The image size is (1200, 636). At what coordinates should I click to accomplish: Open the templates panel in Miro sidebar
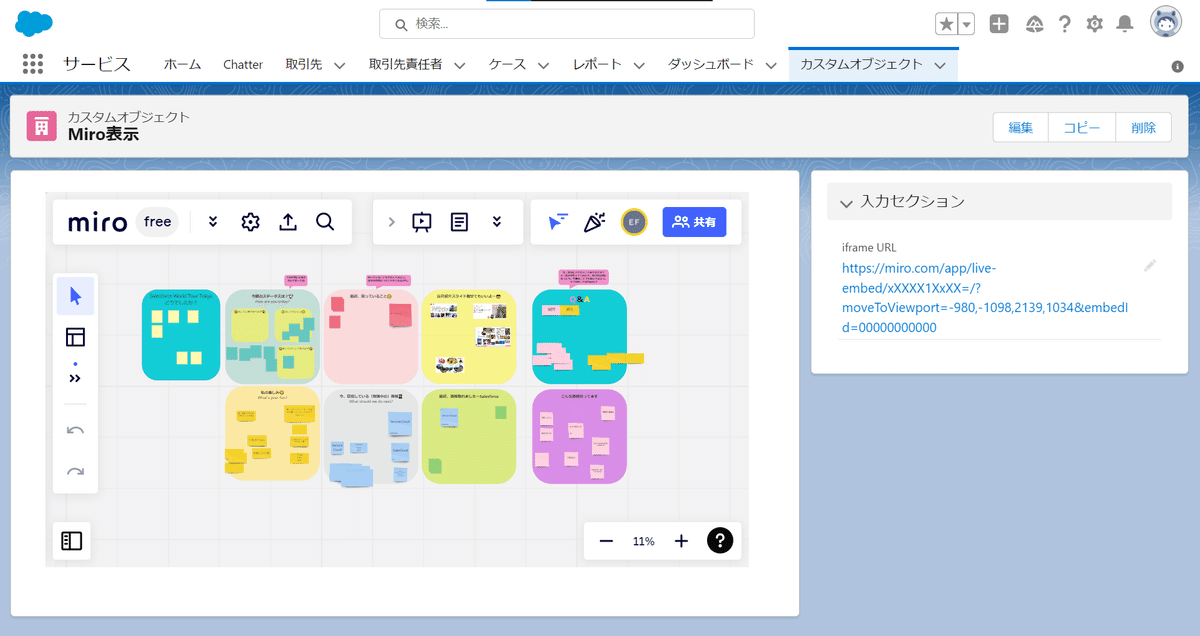coord(75,337)
